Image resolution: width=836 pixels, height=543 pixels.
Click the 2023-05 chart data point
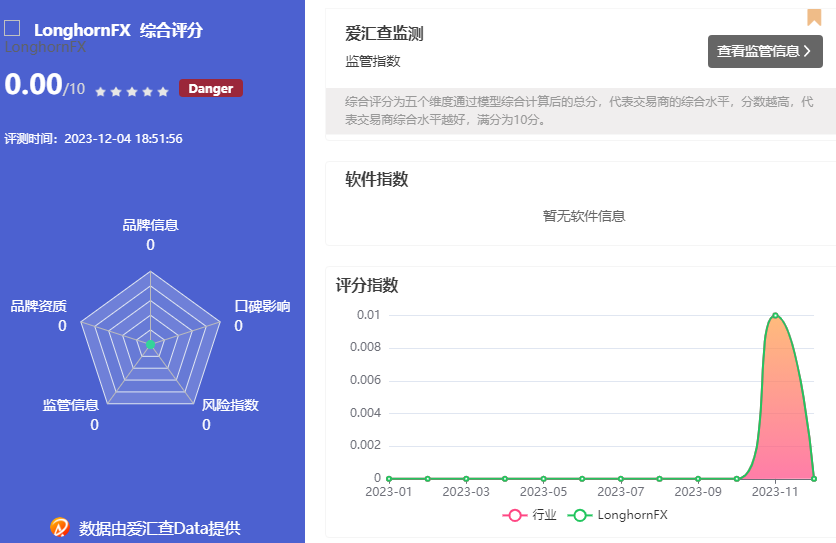click(543, 478)
